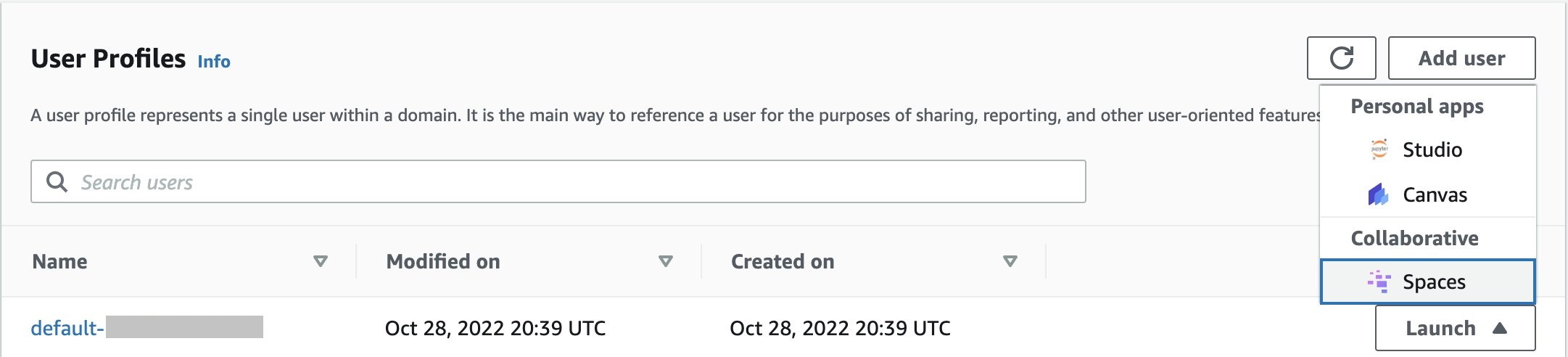Click the Name column header
This screenshot has width=1568, height=357.
60,261
